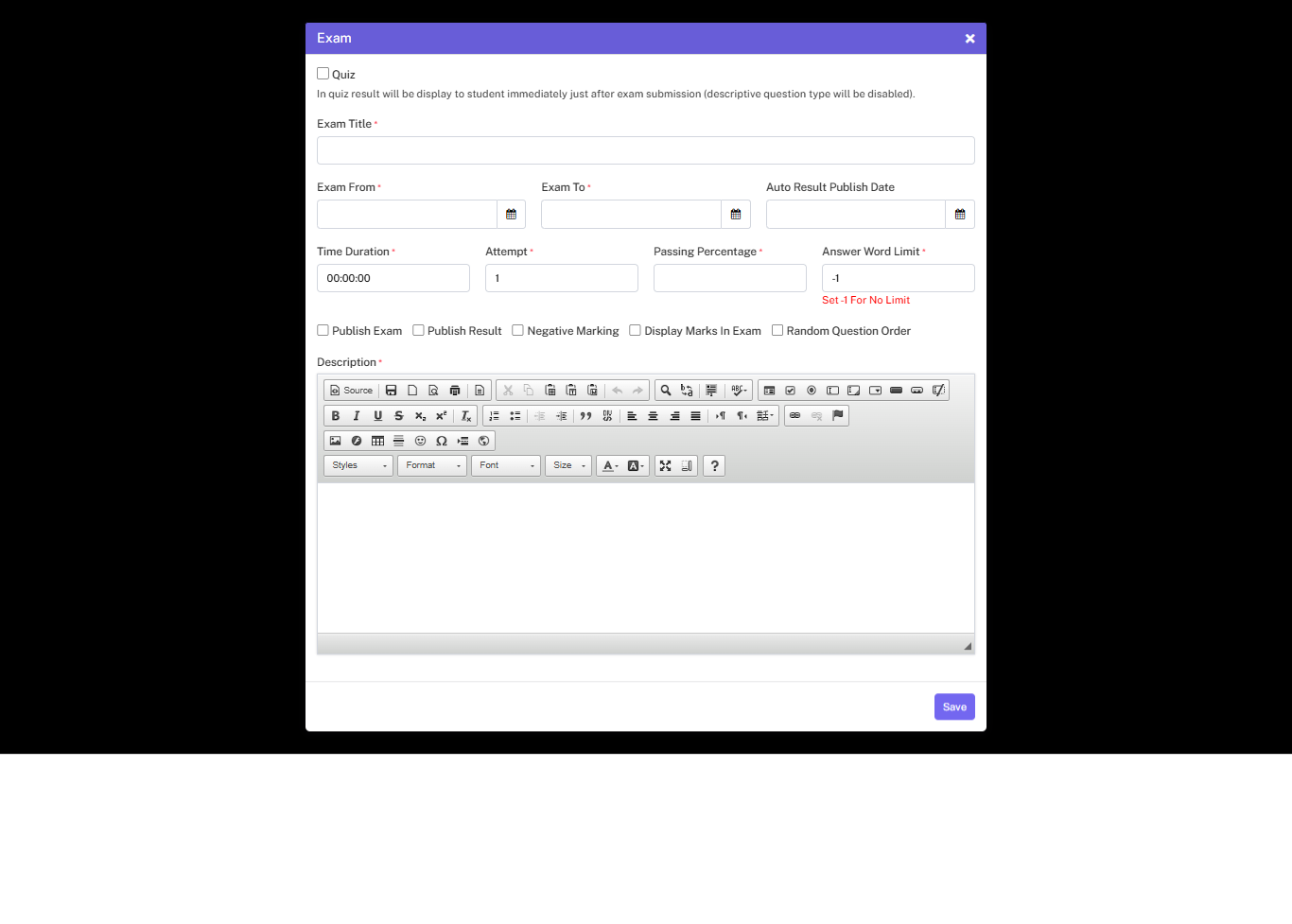Screen dimensions: 1292x924
Task: Click the anchor flag icon
Action: 837,416
